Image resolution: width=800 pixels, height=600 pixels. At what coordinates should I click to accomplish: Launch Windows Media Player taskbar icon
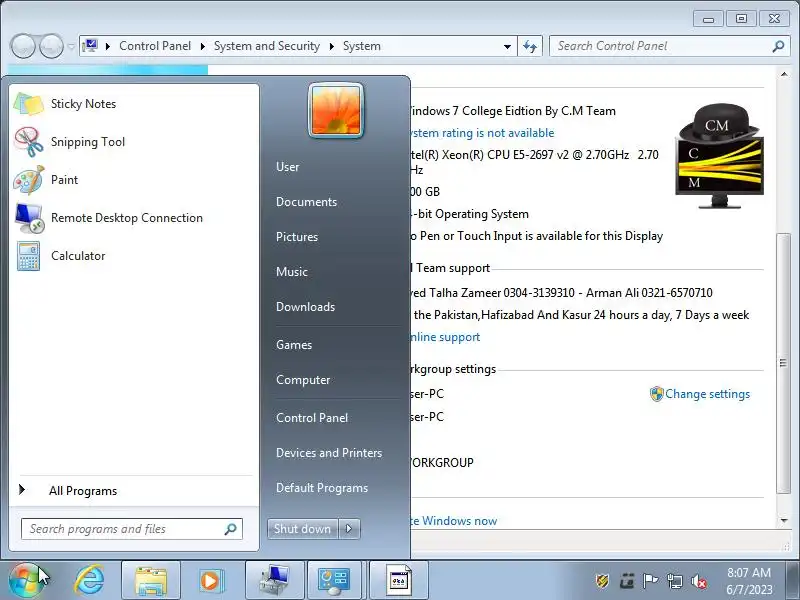(x=210, y=581)
